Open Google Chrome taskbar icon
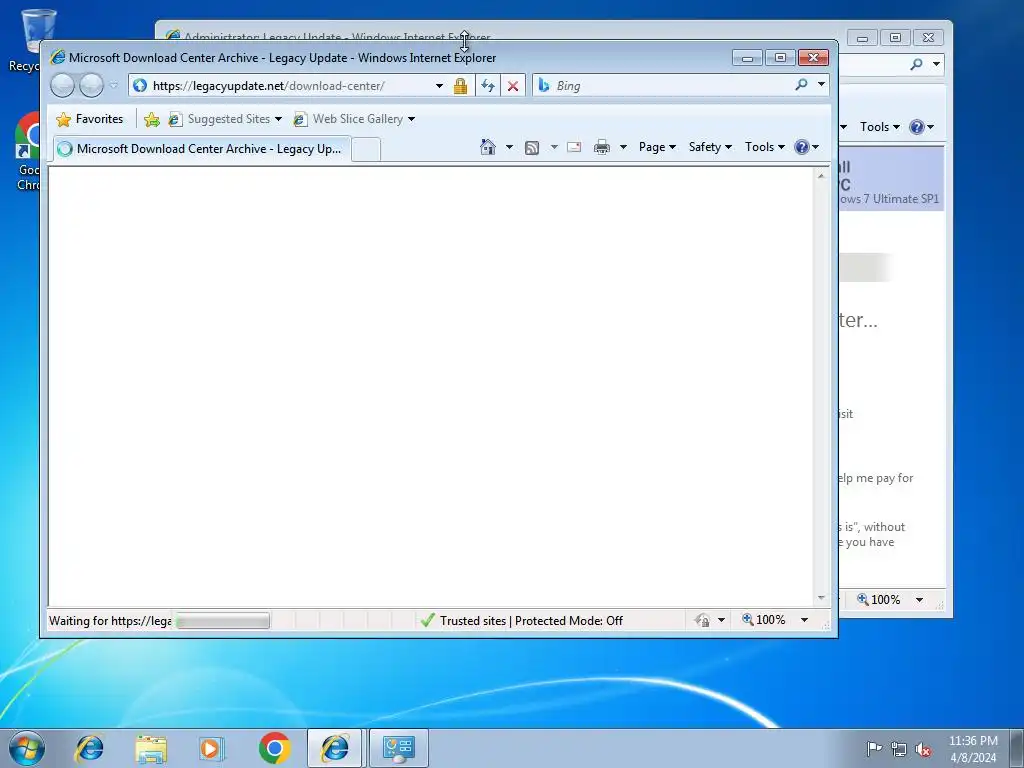 274,748
